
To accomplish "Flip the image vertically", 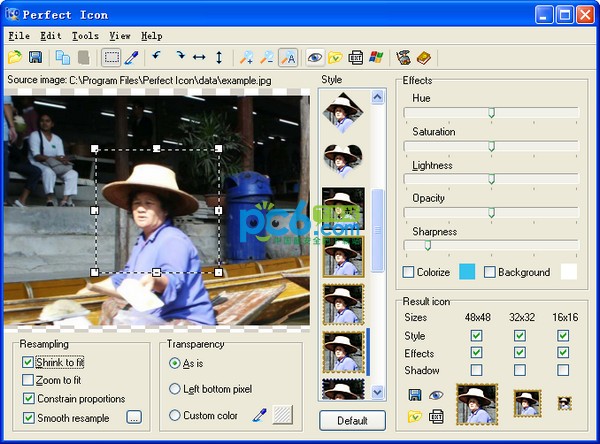I will pyautogui.click(x=219, y=58).
